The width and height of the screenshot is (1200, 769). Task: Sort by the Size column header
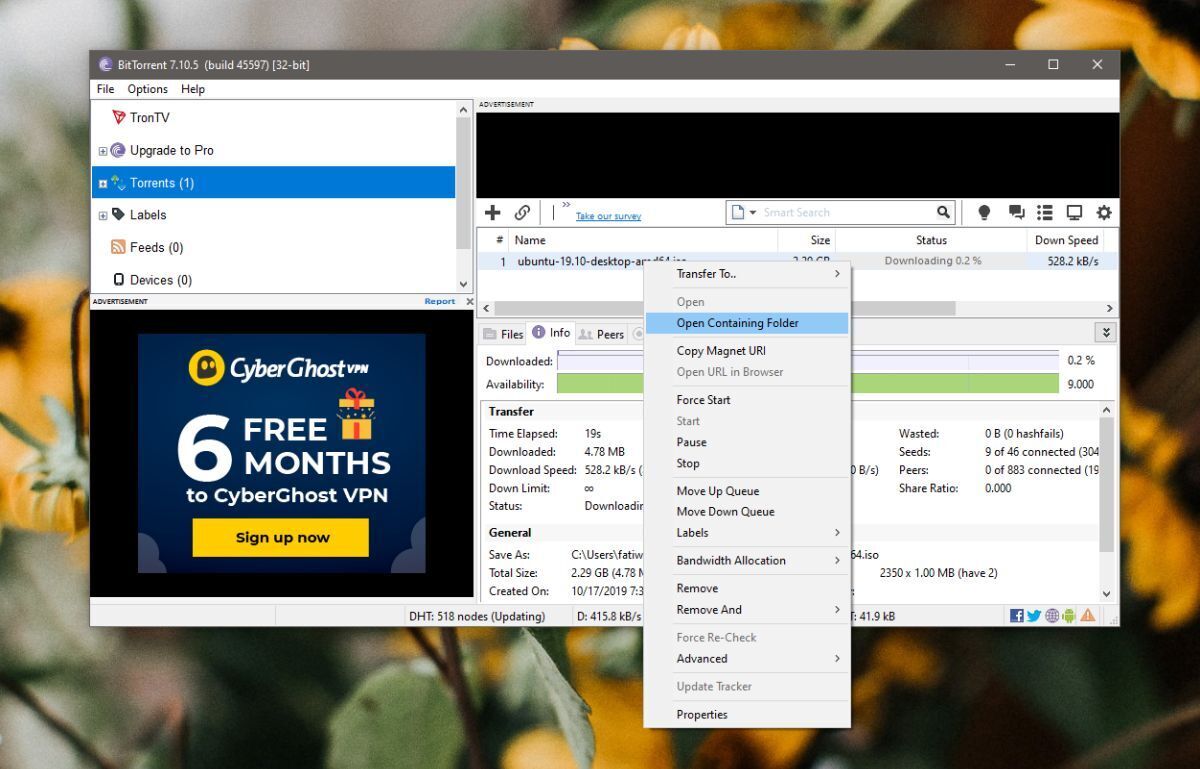tap(806, 240)
